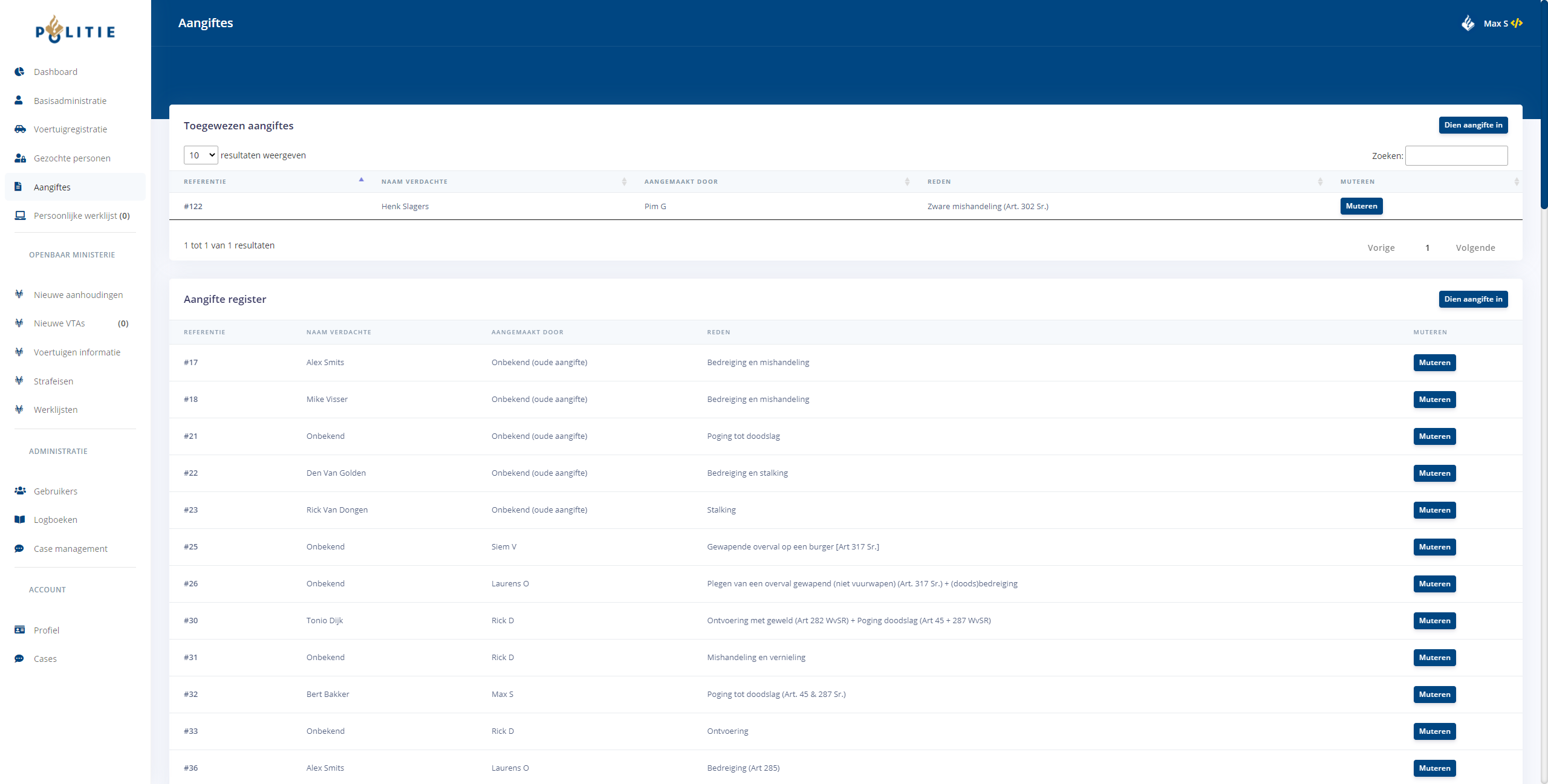This screenshot has height=784, width=1548.
Task: Open the Strafeisen menu item
Action: click(53, 381)
